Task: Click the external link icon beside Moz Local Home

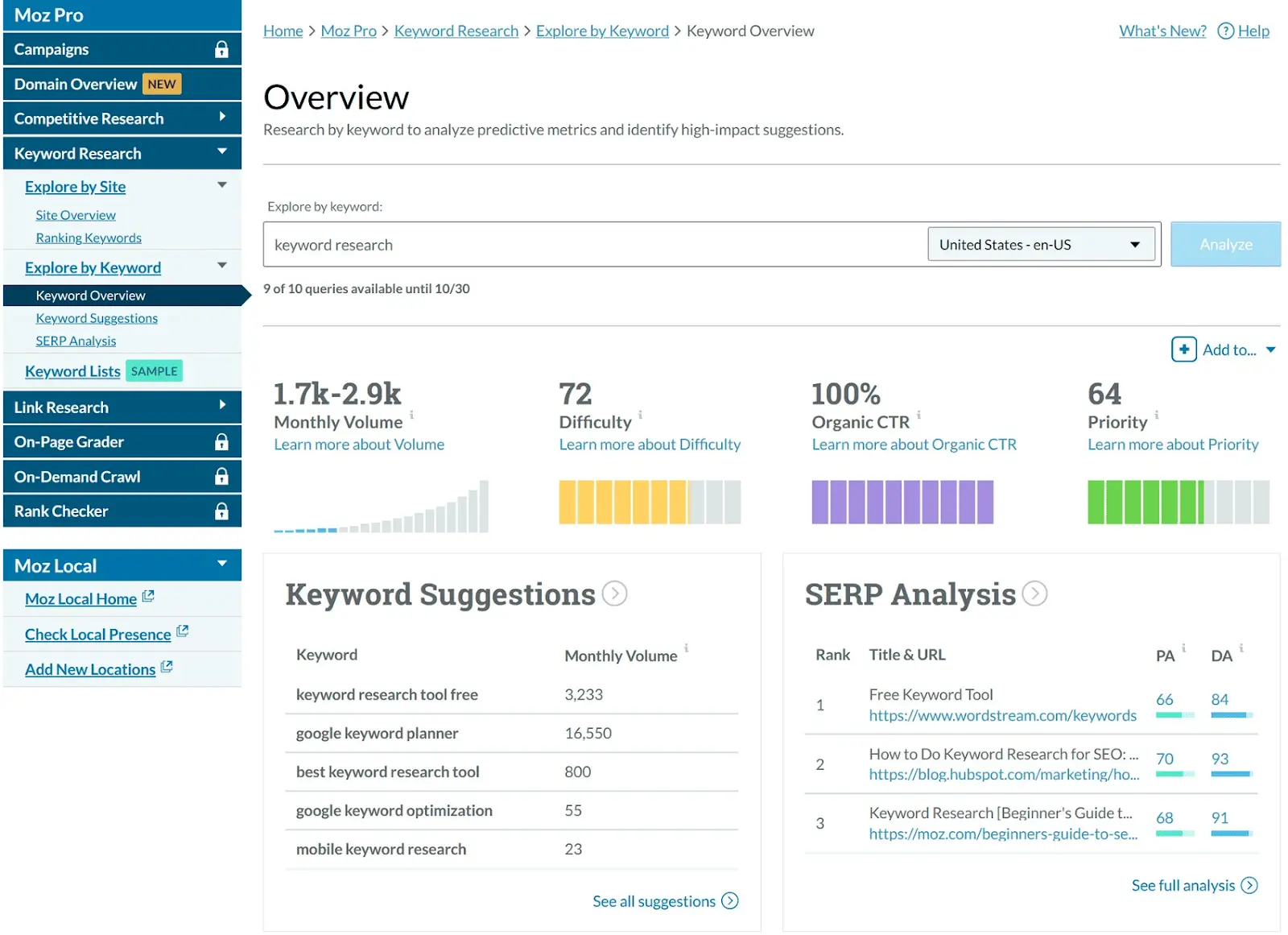Action: point(148,596)
